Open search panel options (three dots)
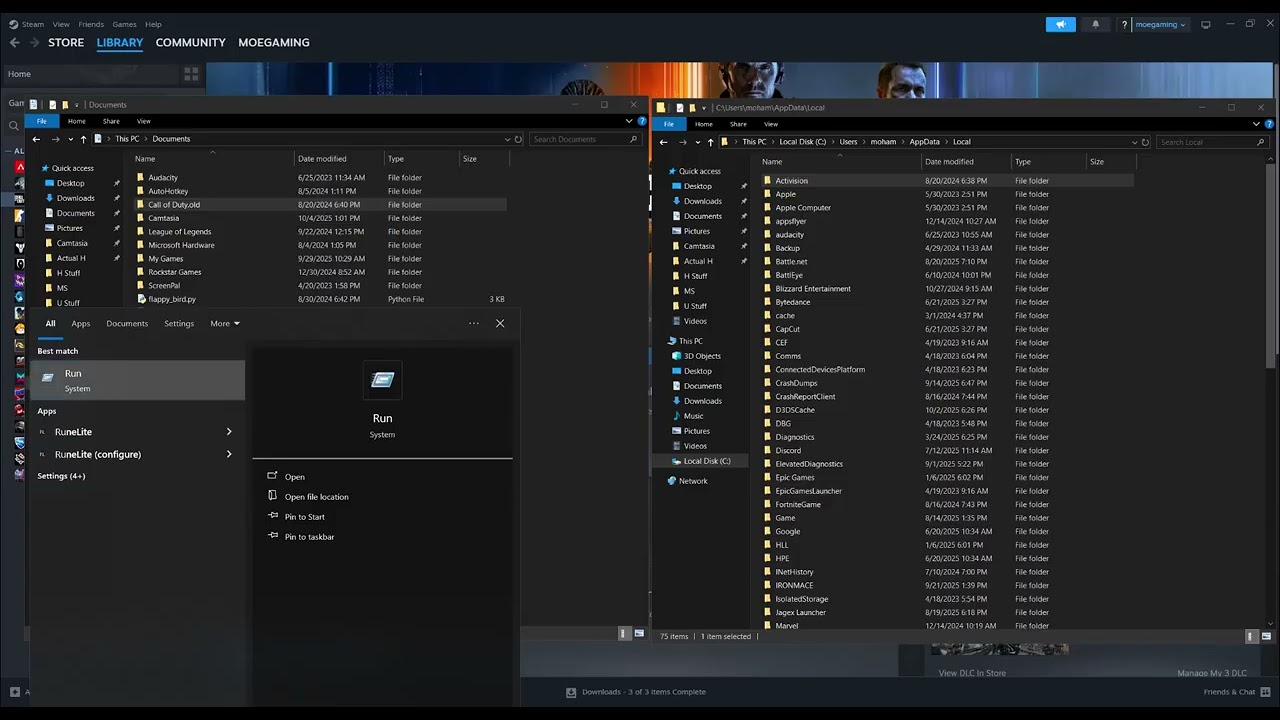The width and height of the screenshot is (1280, 720). coord(474,323)
